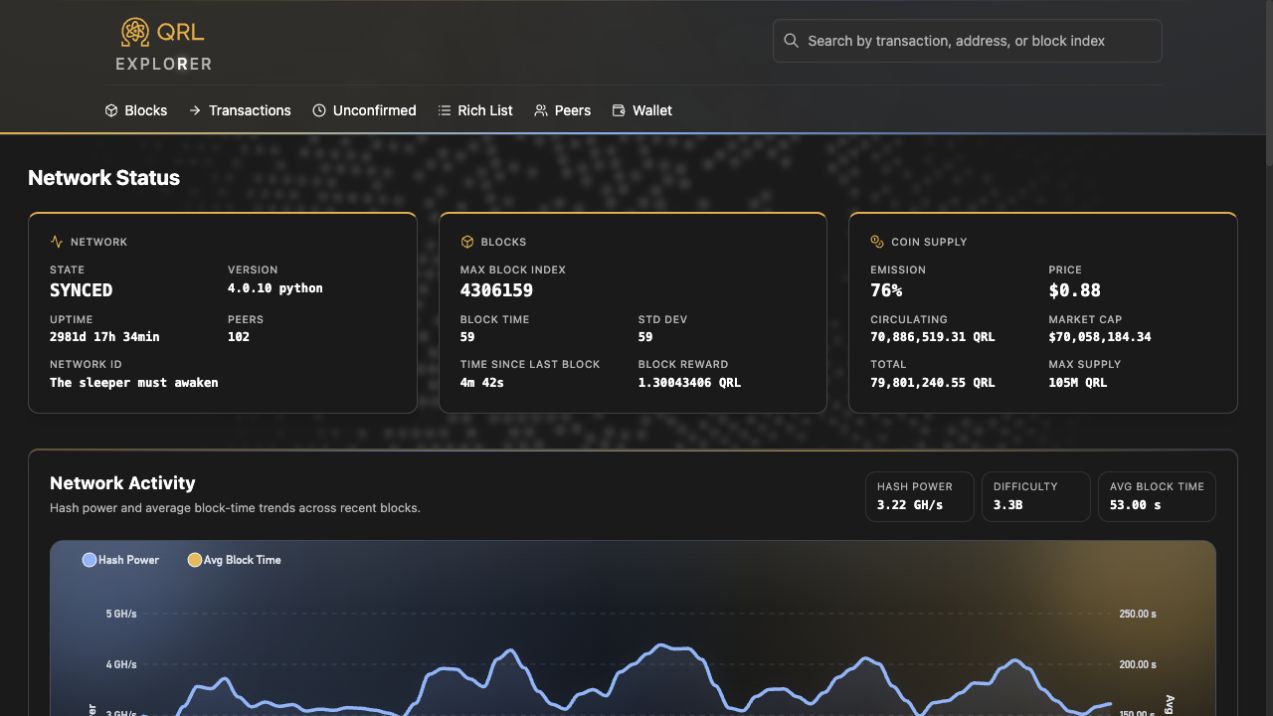This screenshot has height=716, width=1273.
Task: Click the Std Dev value 59
Action: (x=645, y=337)
